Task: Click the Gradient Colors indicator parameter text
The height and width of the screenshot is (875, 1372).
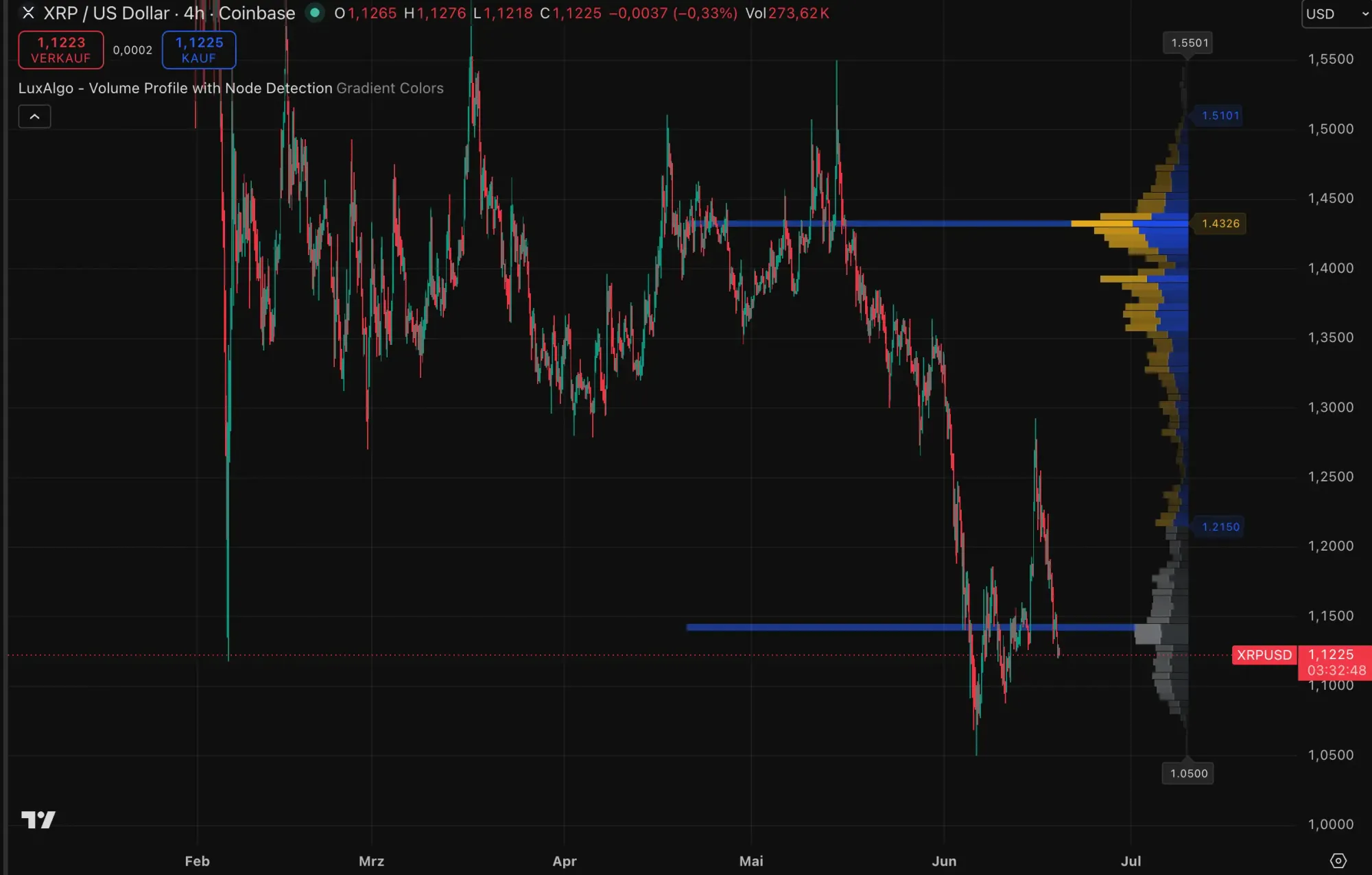Action: tap(390, 88)
